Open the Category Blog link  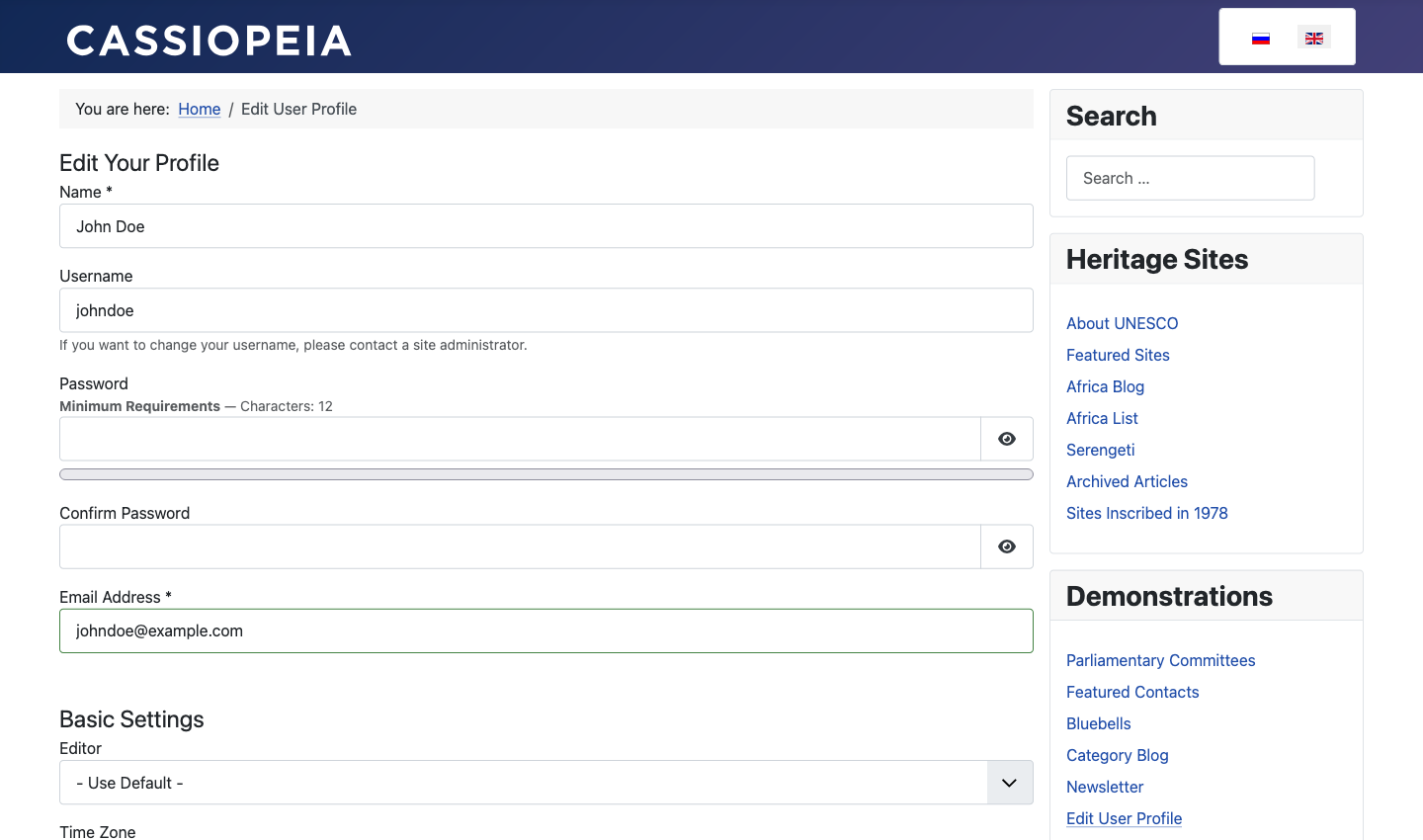1118,755
